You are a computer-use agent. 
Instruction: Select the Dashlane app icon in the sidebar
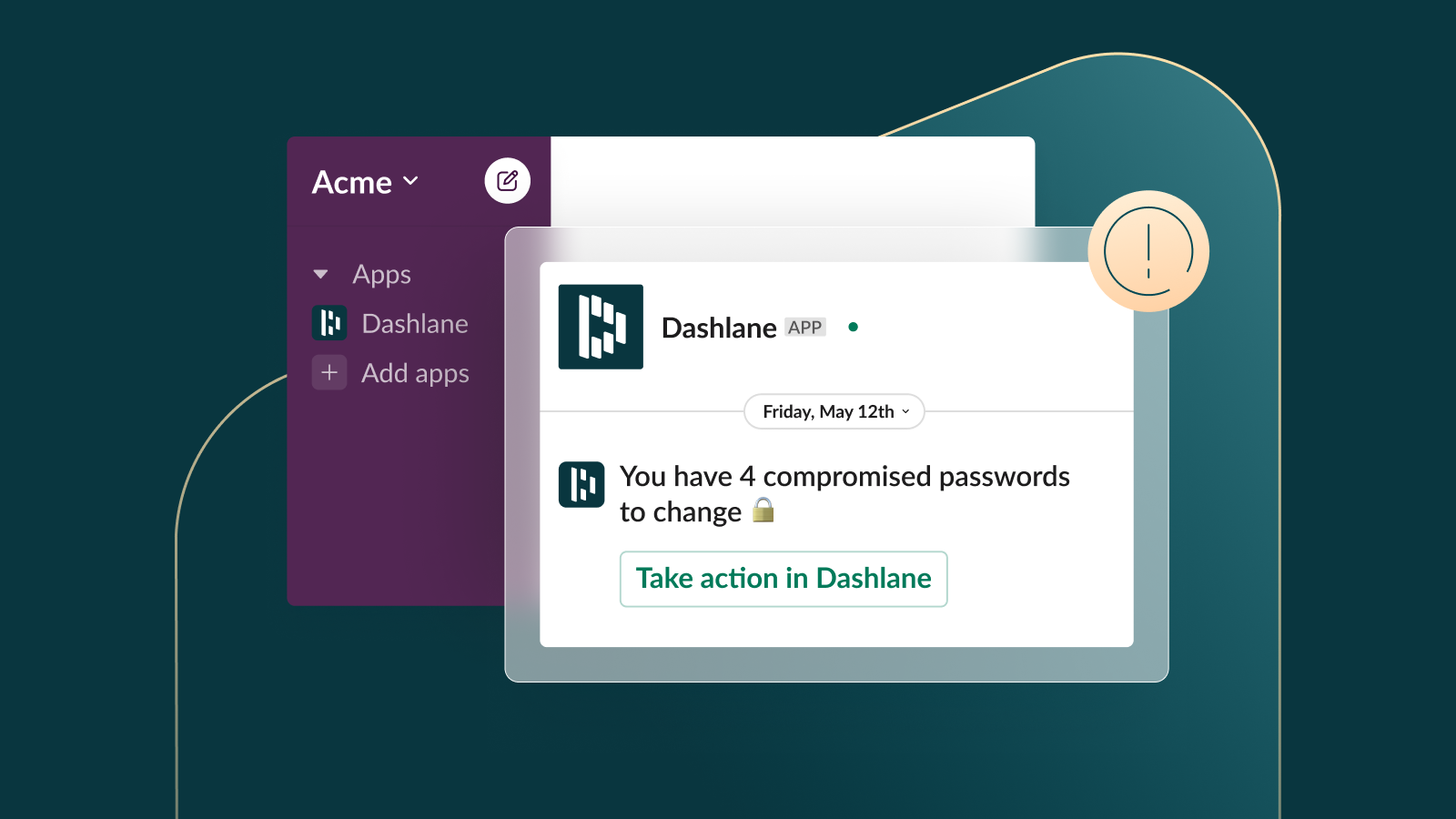coord(329,323)
